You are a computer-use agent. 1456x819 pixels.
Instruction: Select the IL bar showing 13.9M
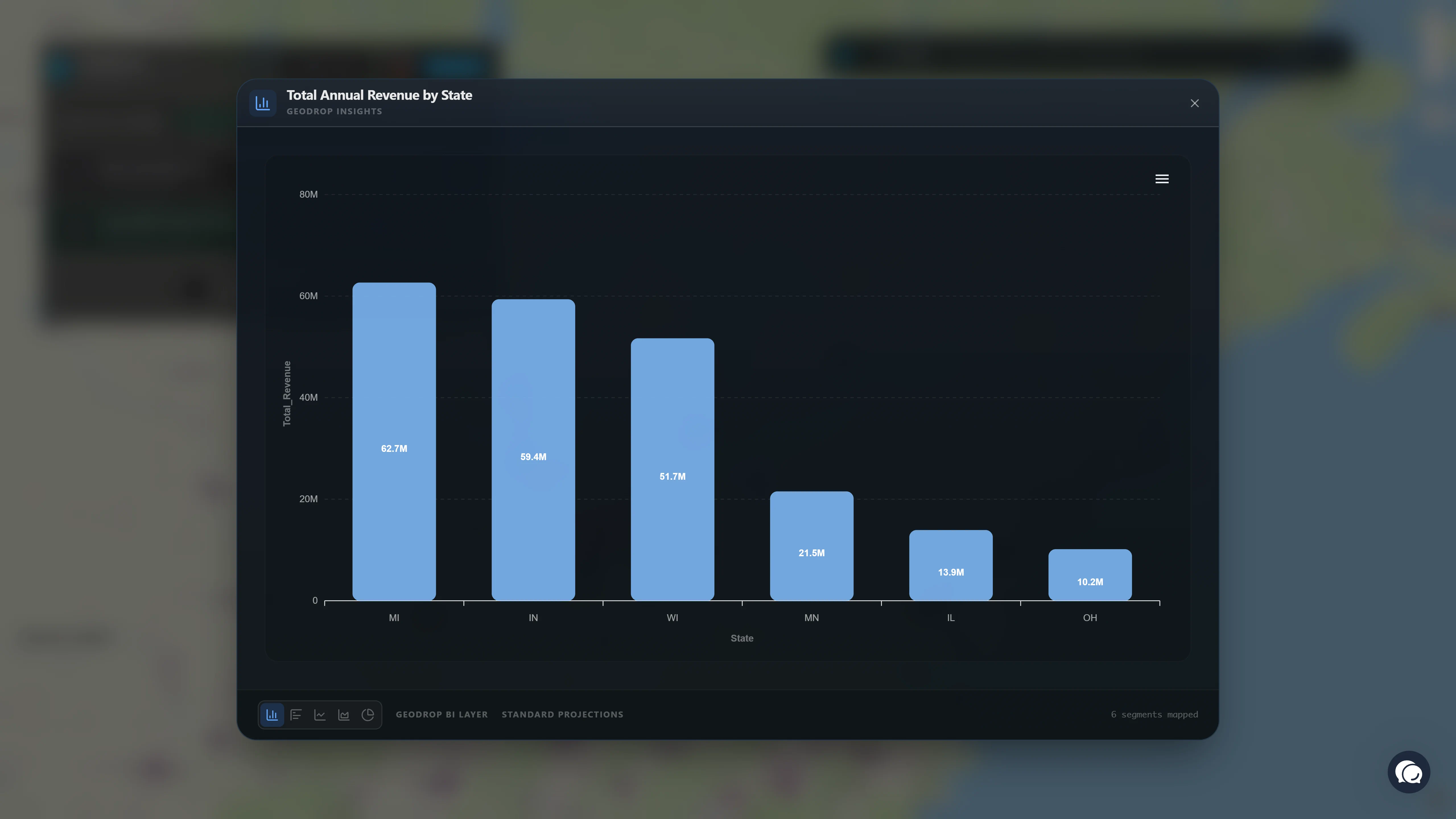[951, 565]
